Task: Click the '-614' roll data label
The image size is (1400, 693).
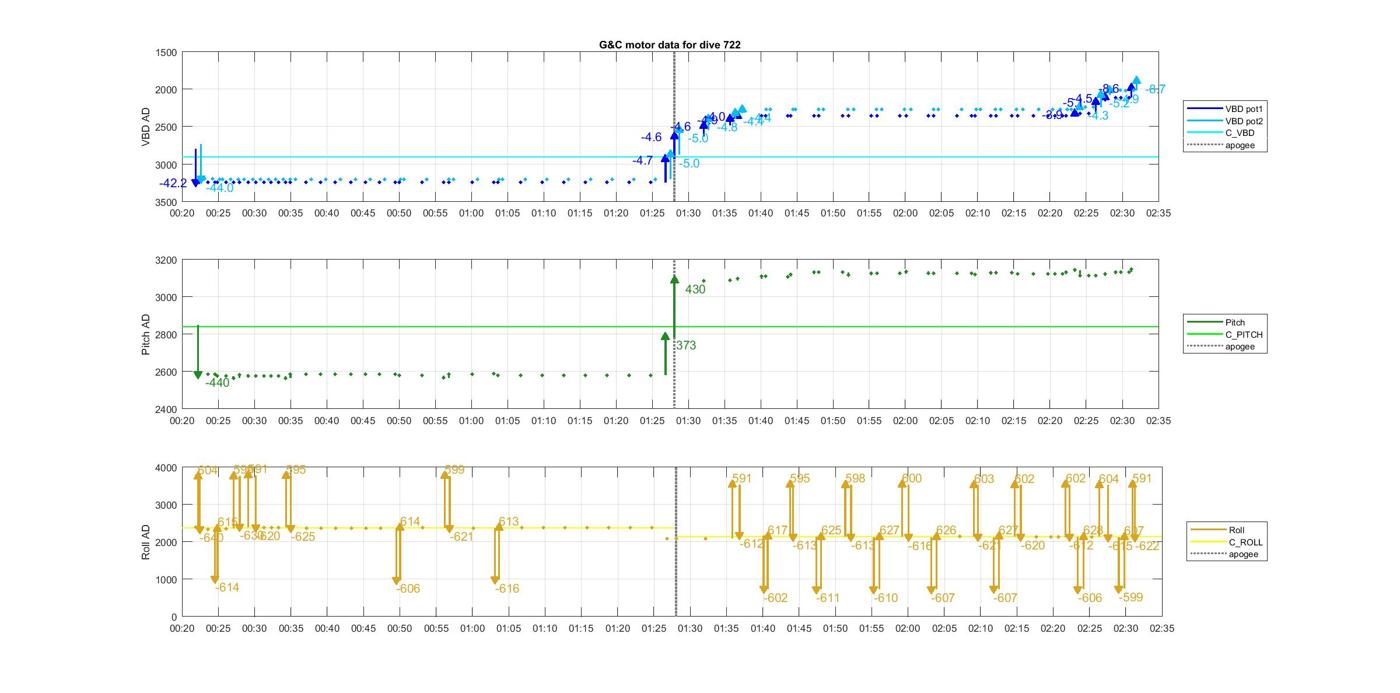Action: (227, 587)
